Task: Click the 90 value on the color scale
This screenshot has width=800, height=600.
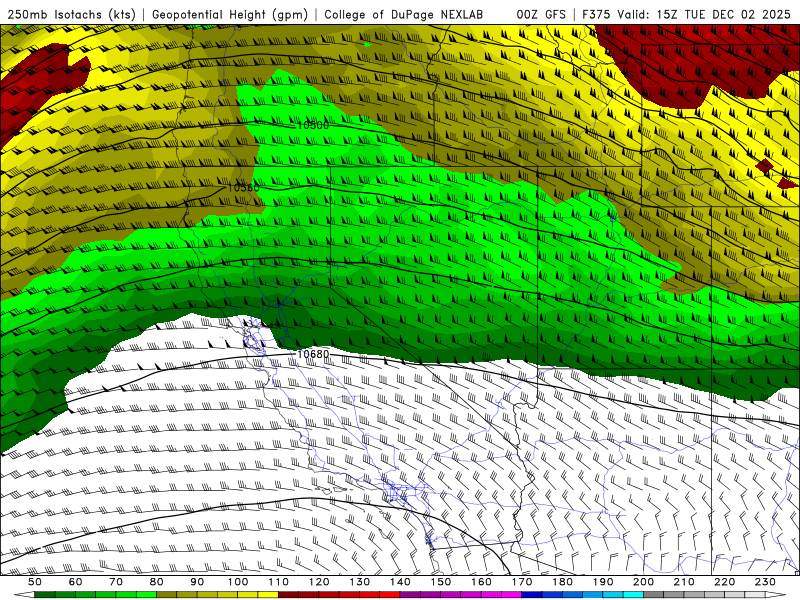Action: [197, 582]
